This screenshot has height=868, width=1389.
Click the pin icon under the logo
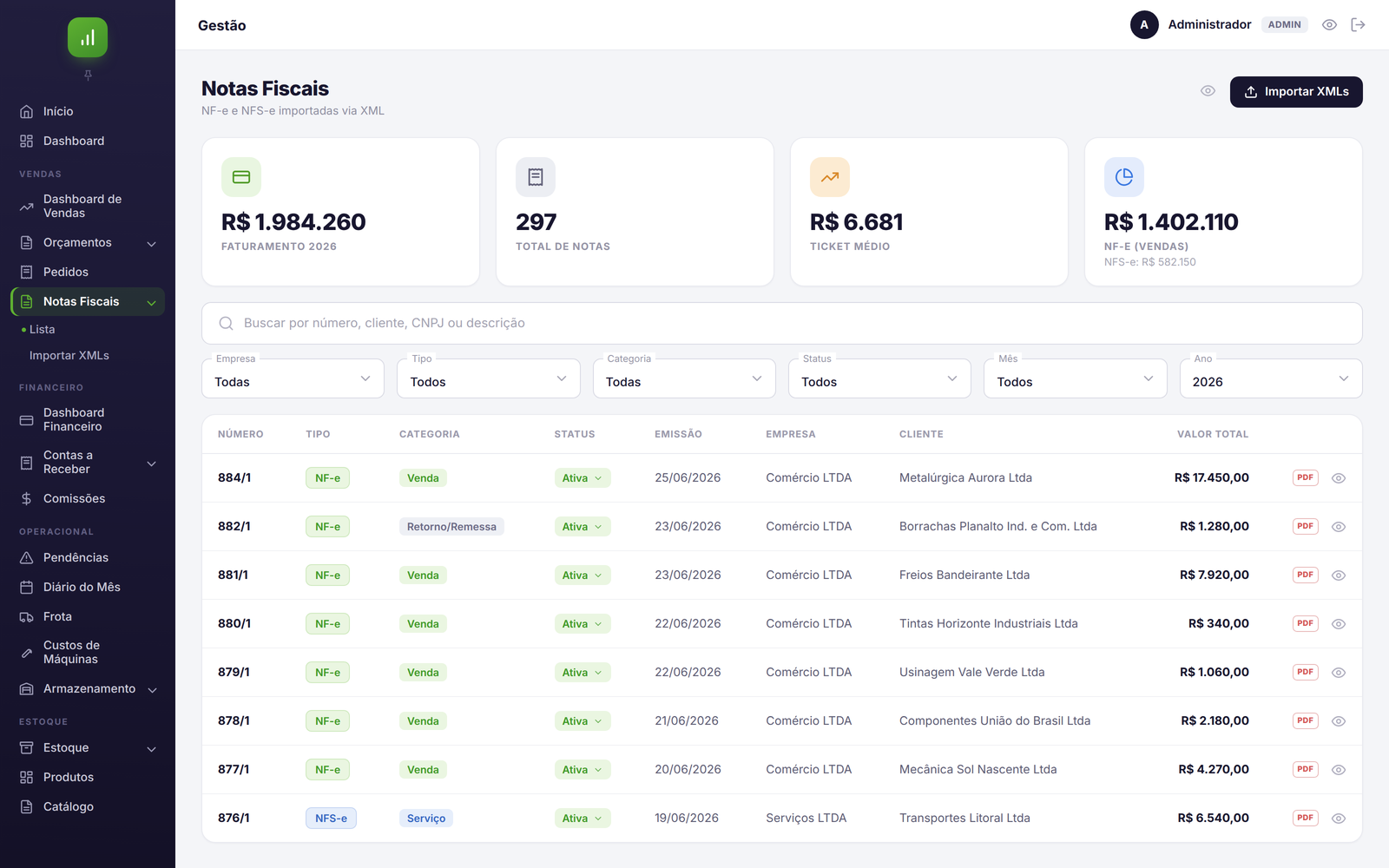(88, 76)
